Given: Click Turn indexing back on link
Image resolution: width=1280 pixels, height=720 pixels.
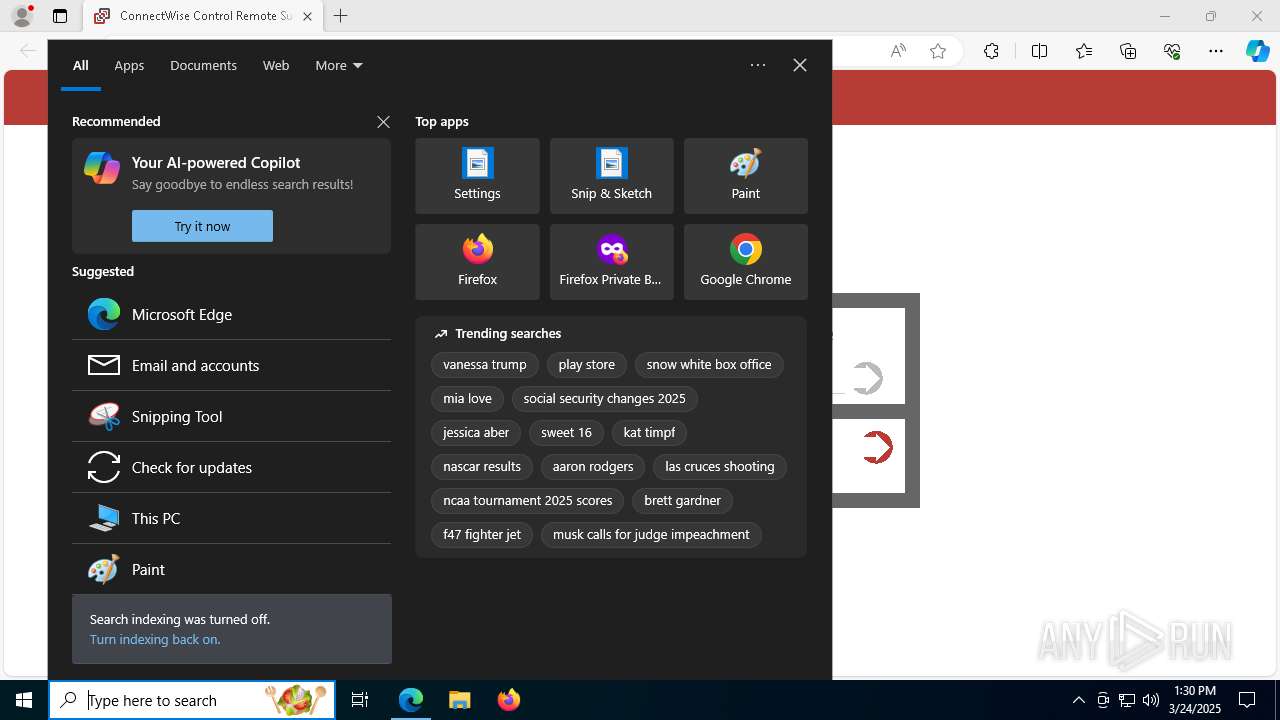Looking at the screenshot, I should tap(155, 639).
